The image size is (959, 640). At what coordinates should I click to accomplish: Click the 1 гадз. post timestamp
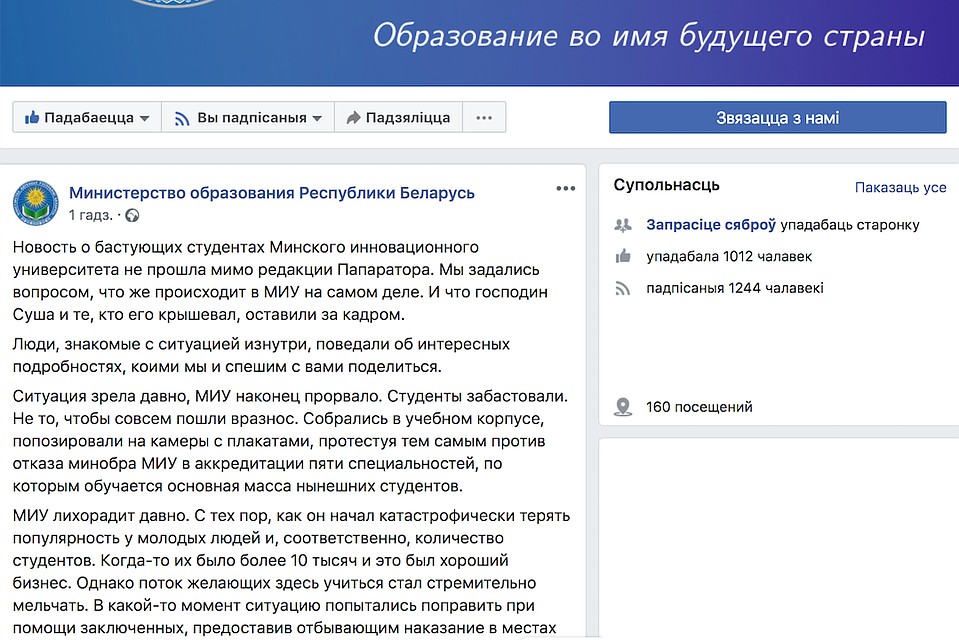pyautogui.click(x=91, y=215)
